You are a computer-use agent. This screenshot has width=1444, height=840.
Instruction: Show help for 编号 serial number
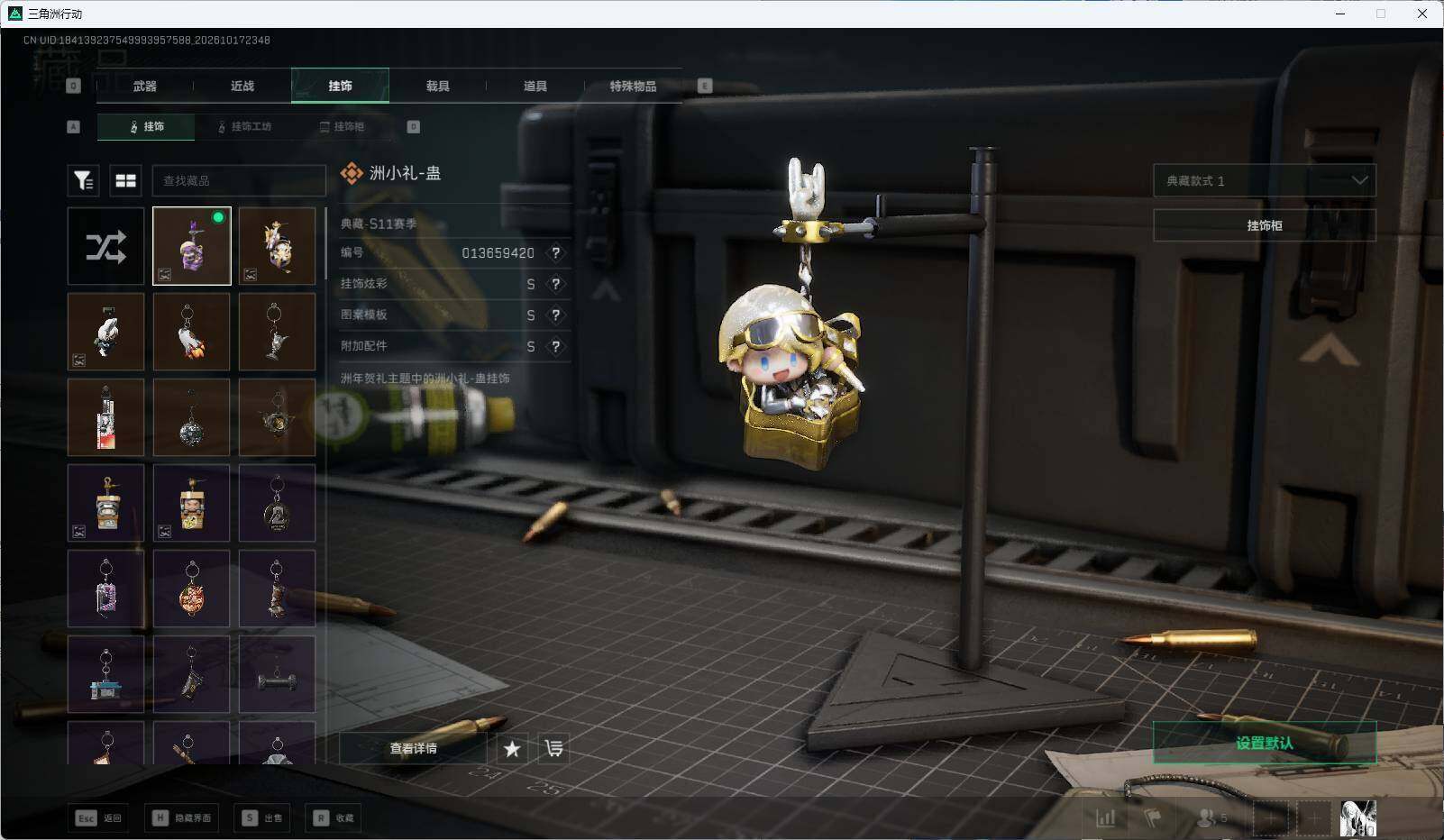pyautogui.click(x=556, y=253)
